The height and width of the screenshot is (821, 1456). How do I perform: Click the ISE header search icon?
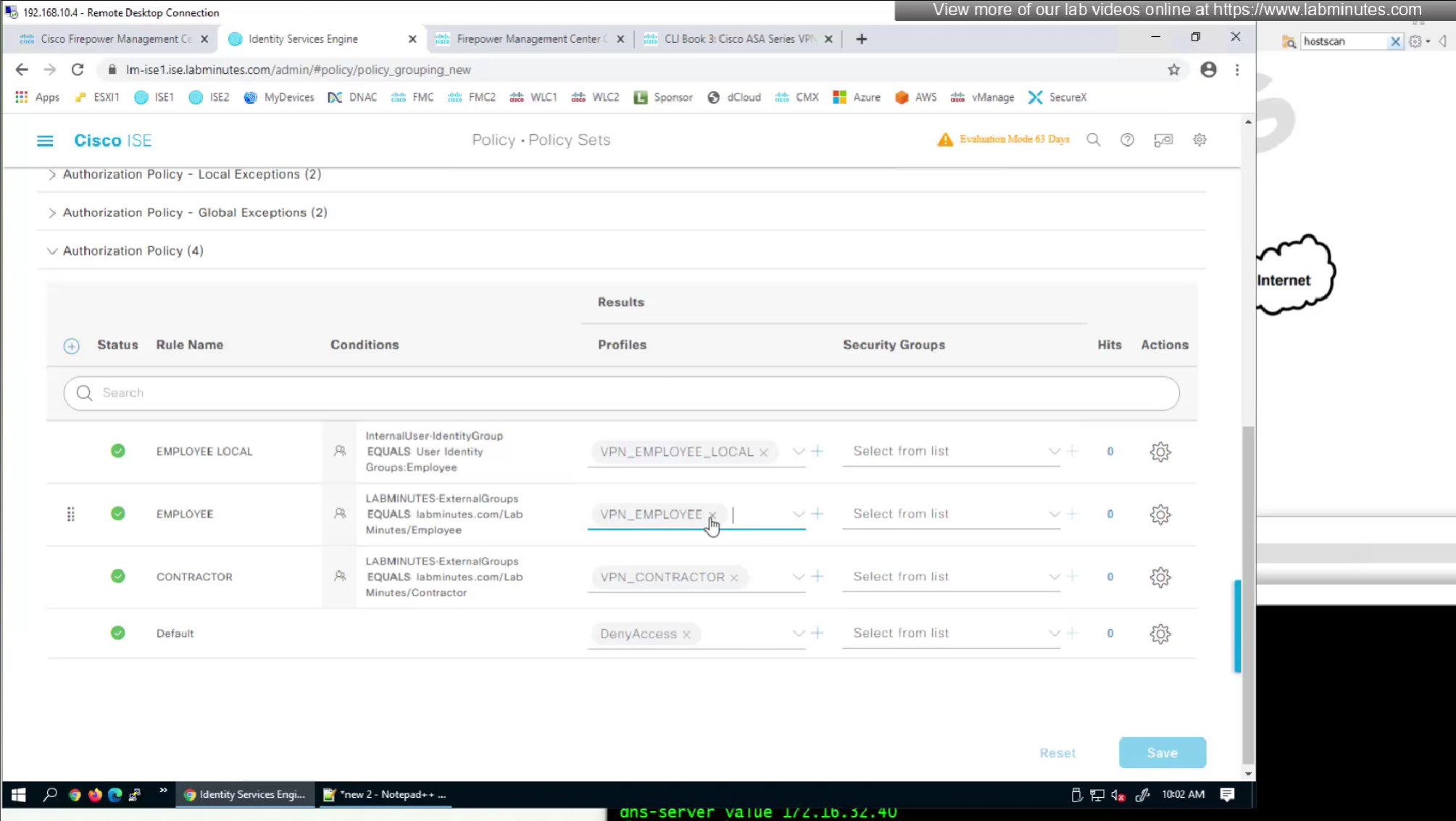pyautogui.click(x=1093, y=140)
